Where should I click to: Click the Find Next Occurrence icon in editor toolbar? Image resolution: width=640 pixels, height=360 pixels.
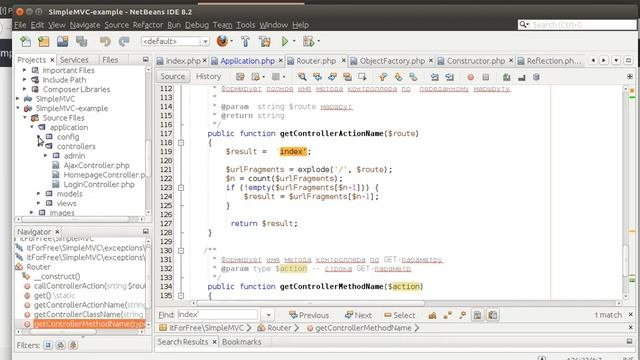point(332,77)
